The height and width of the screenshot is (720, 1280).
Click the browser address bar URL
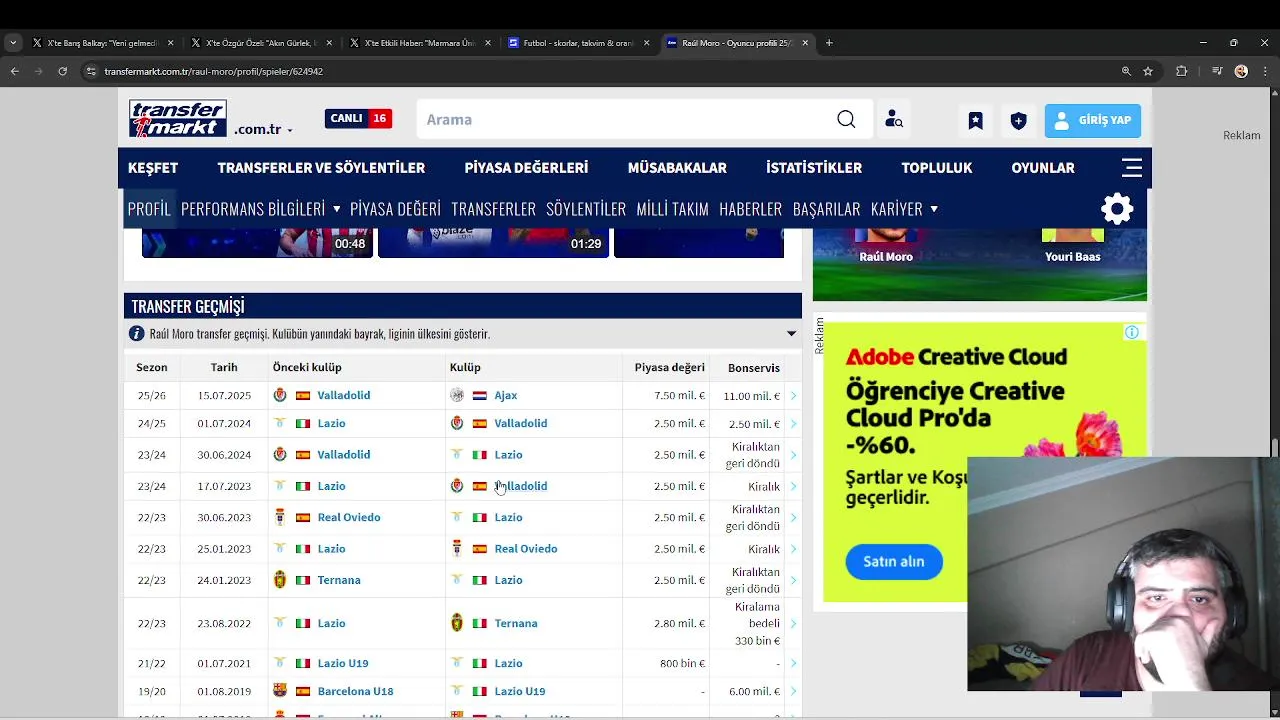[x=213, y=72]
